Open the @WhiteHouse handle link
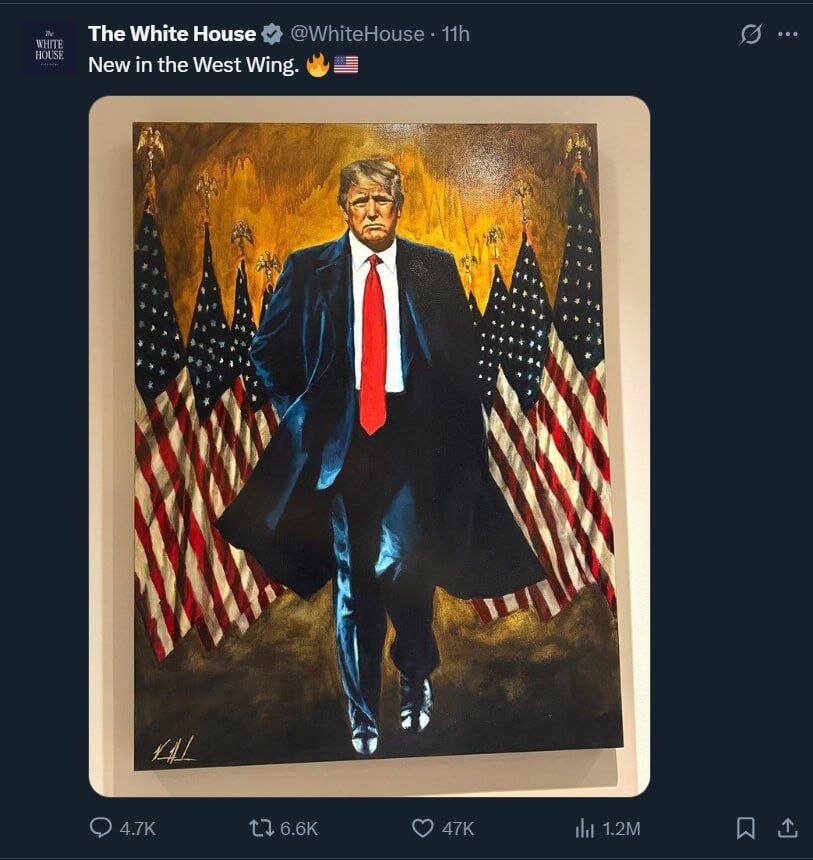Screen dimensions: 813x860 tap(357, 34)
